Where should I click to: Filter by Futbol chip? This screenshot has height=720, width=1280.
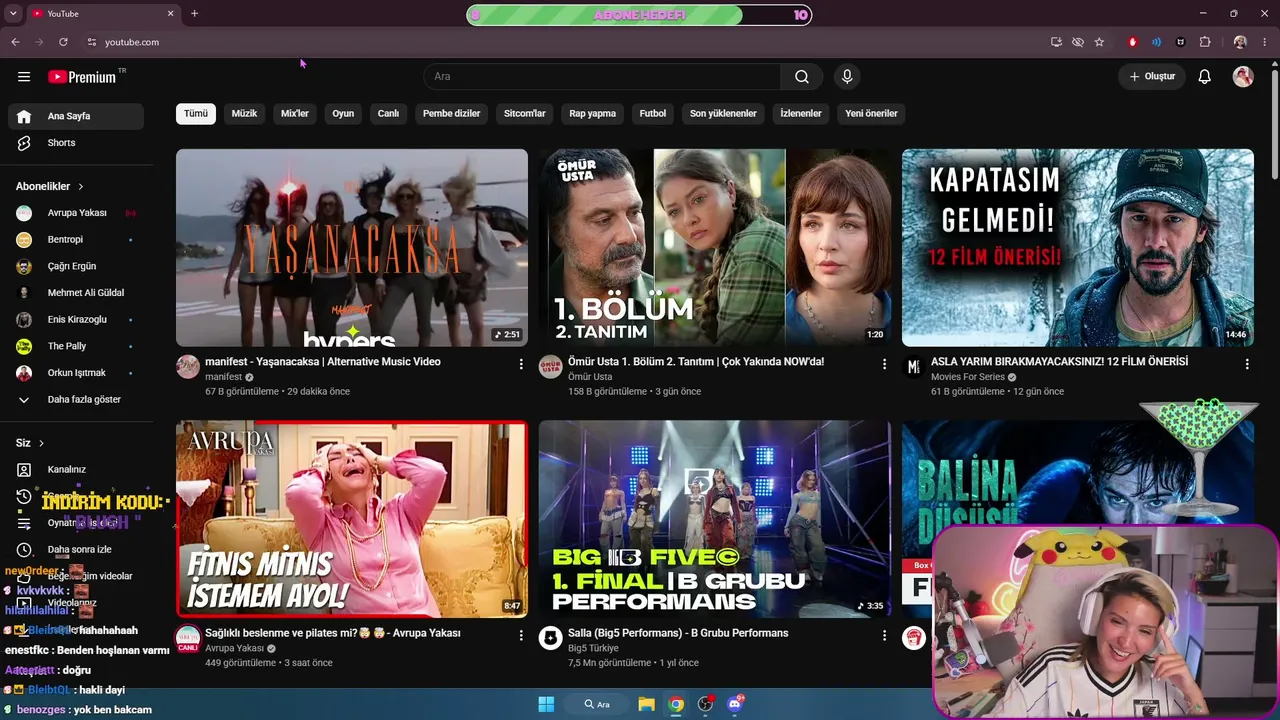(x=653, y=114)
